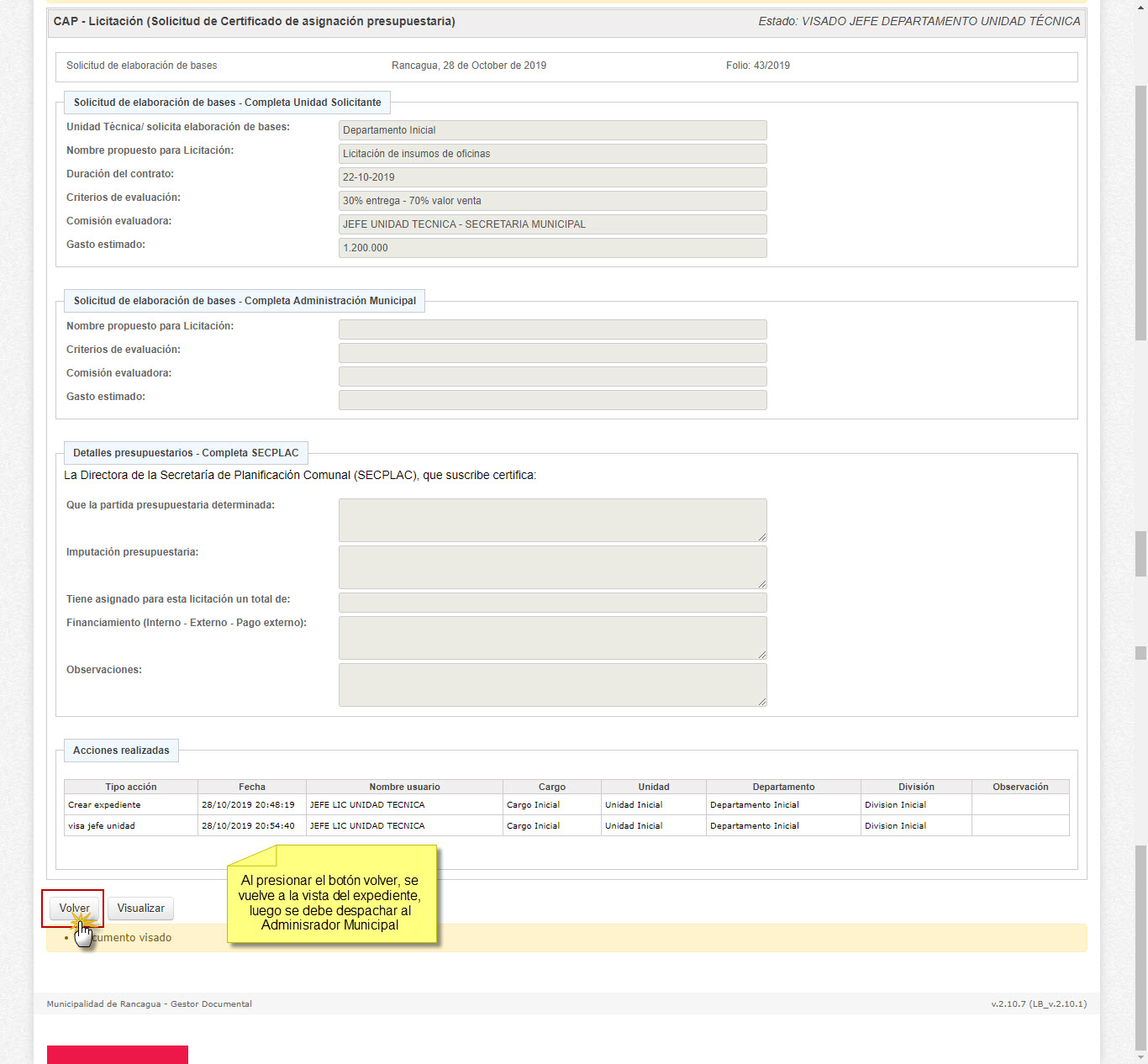Click 'Completa Unidad Solicitante' section legend

point(227,103)
